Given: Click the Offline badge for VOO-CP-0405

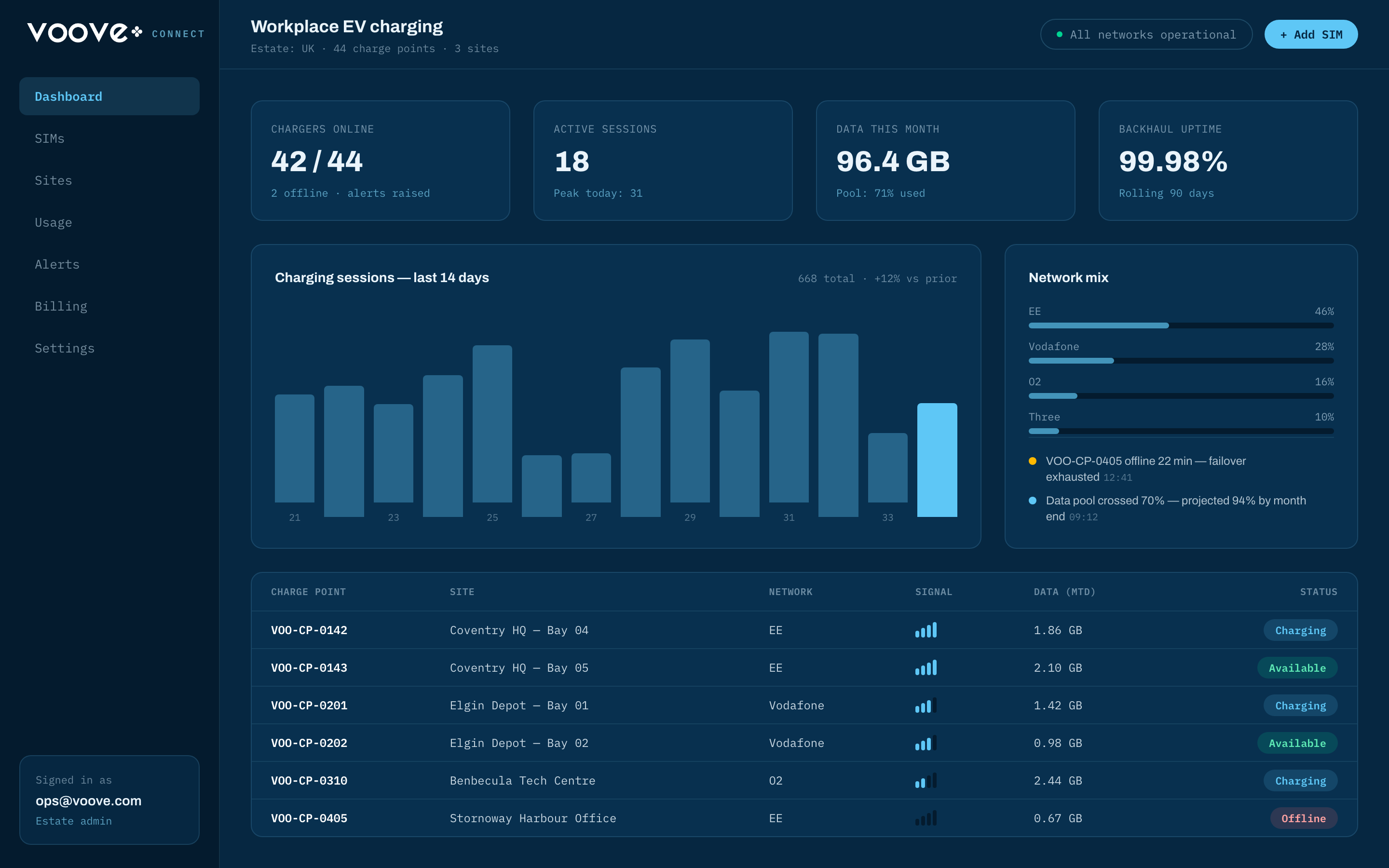Looking at the screenshot, I should tap(1304, 818).
